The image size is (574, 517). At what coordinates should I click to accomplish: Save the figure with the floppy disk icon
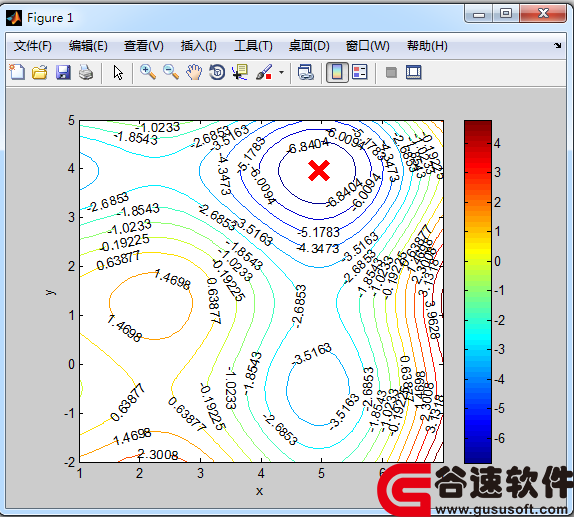[x=63, y=72]
